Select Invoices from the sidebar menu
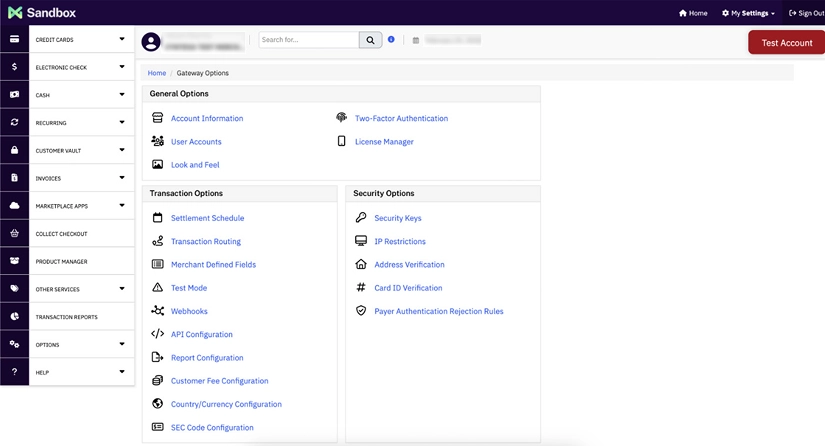 click(x=48, y=179)
